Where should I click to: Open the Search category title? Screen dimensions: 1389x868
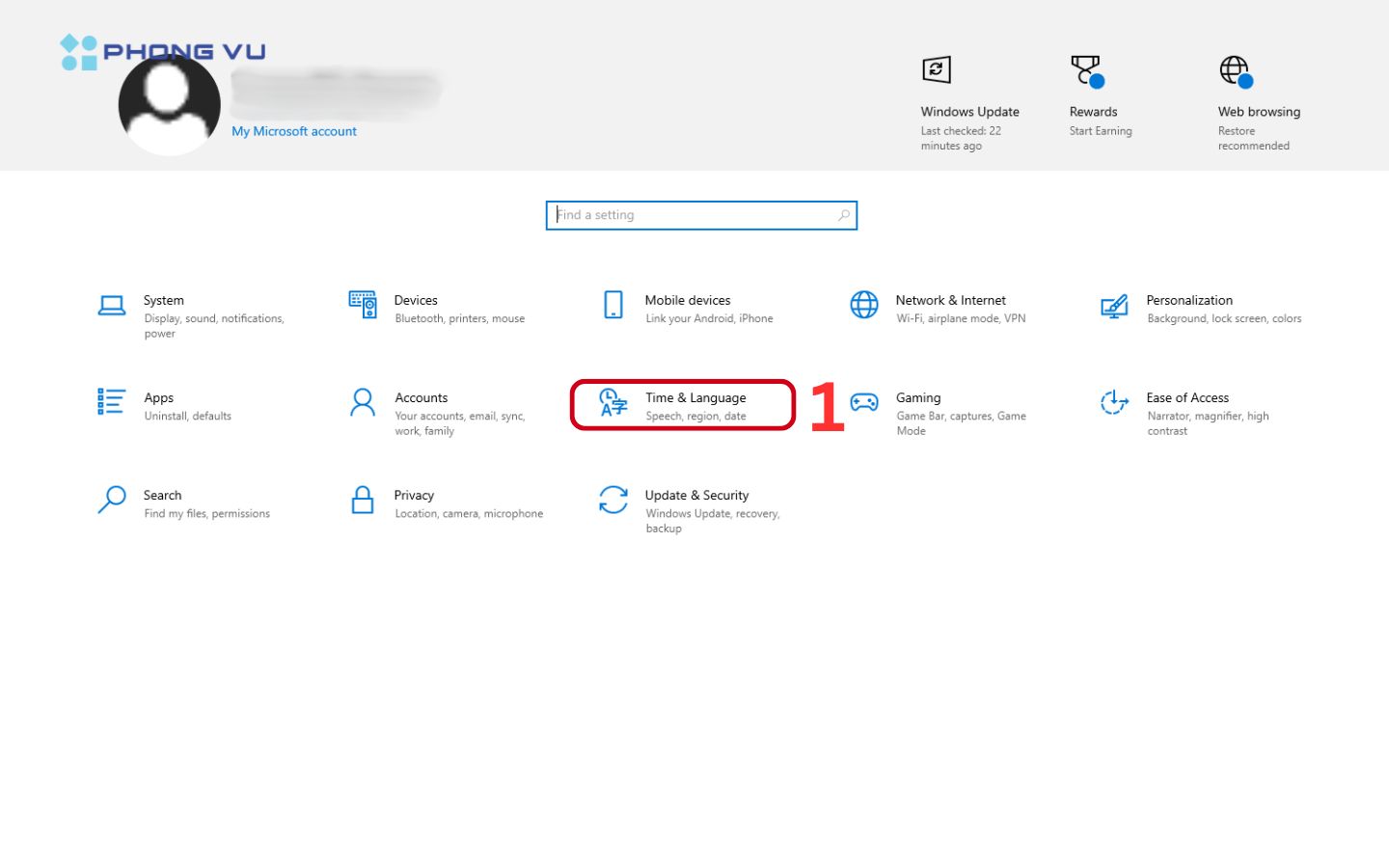(162, 495)
